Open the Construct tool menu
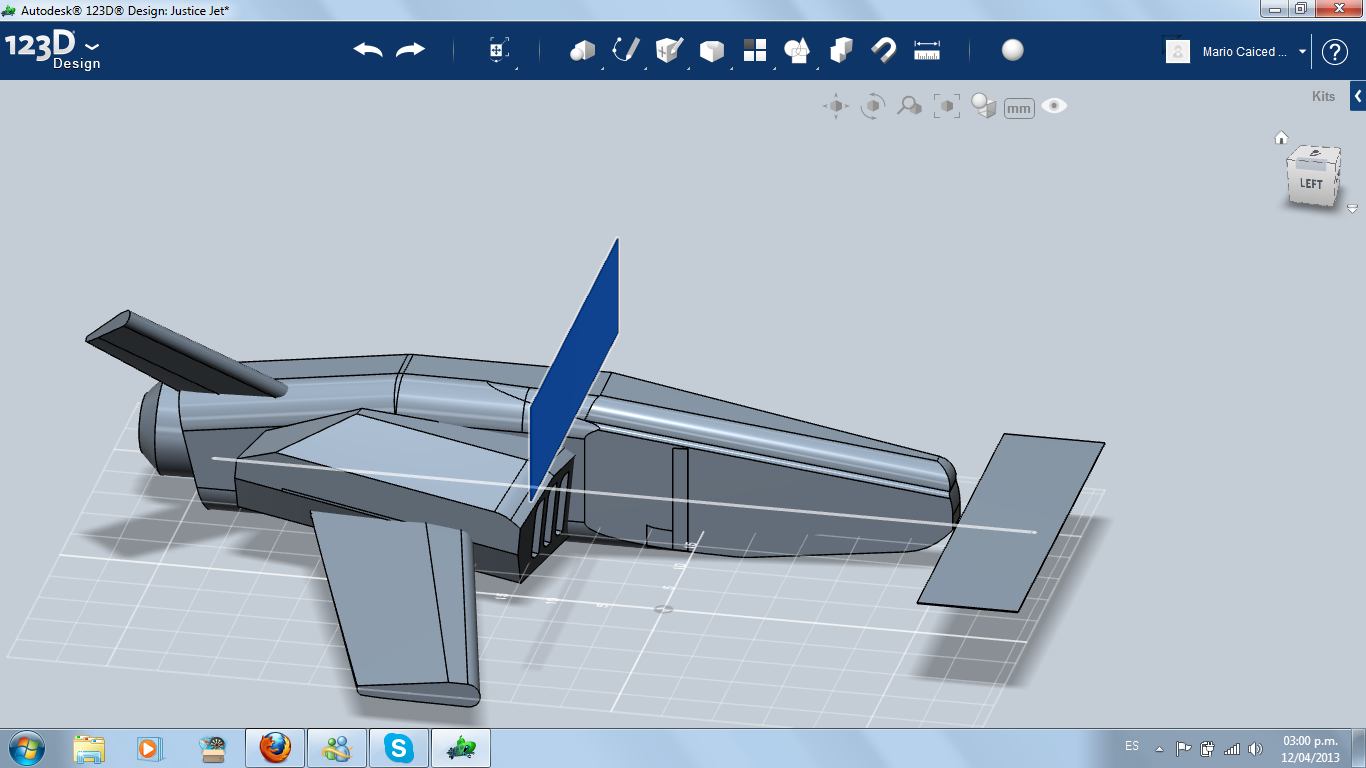This screenshot has width=1366, height=768. 669,50
